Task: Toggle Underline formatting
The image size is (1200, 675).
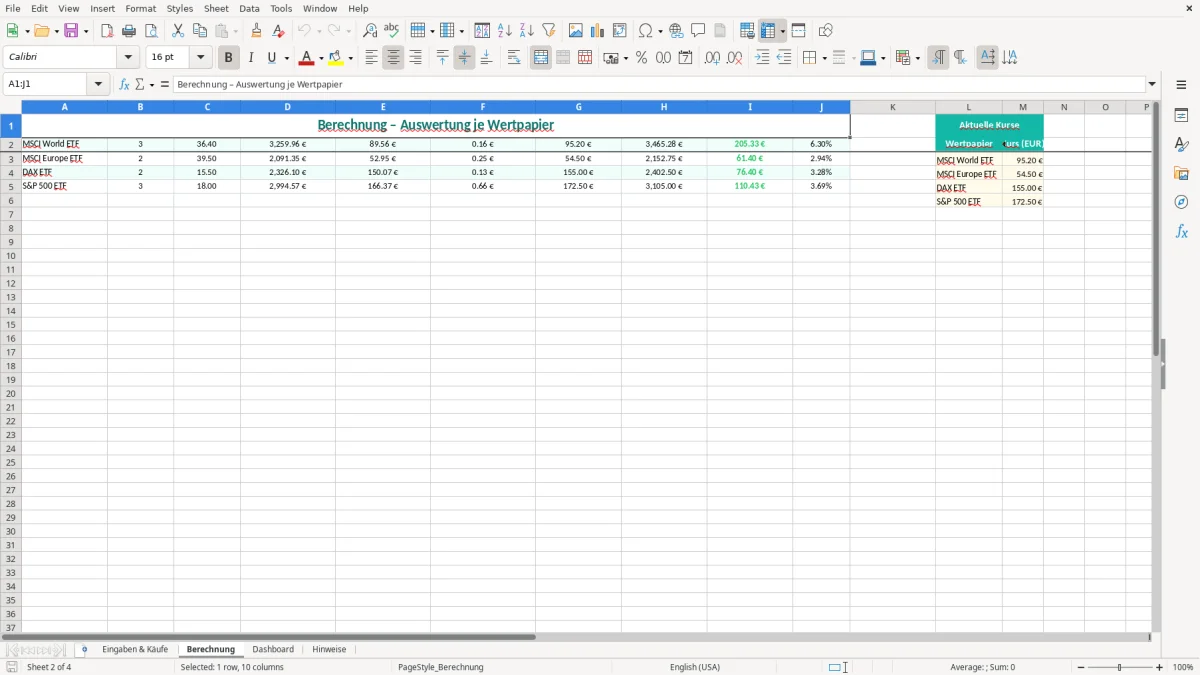Action: click(x=271, y=58)
